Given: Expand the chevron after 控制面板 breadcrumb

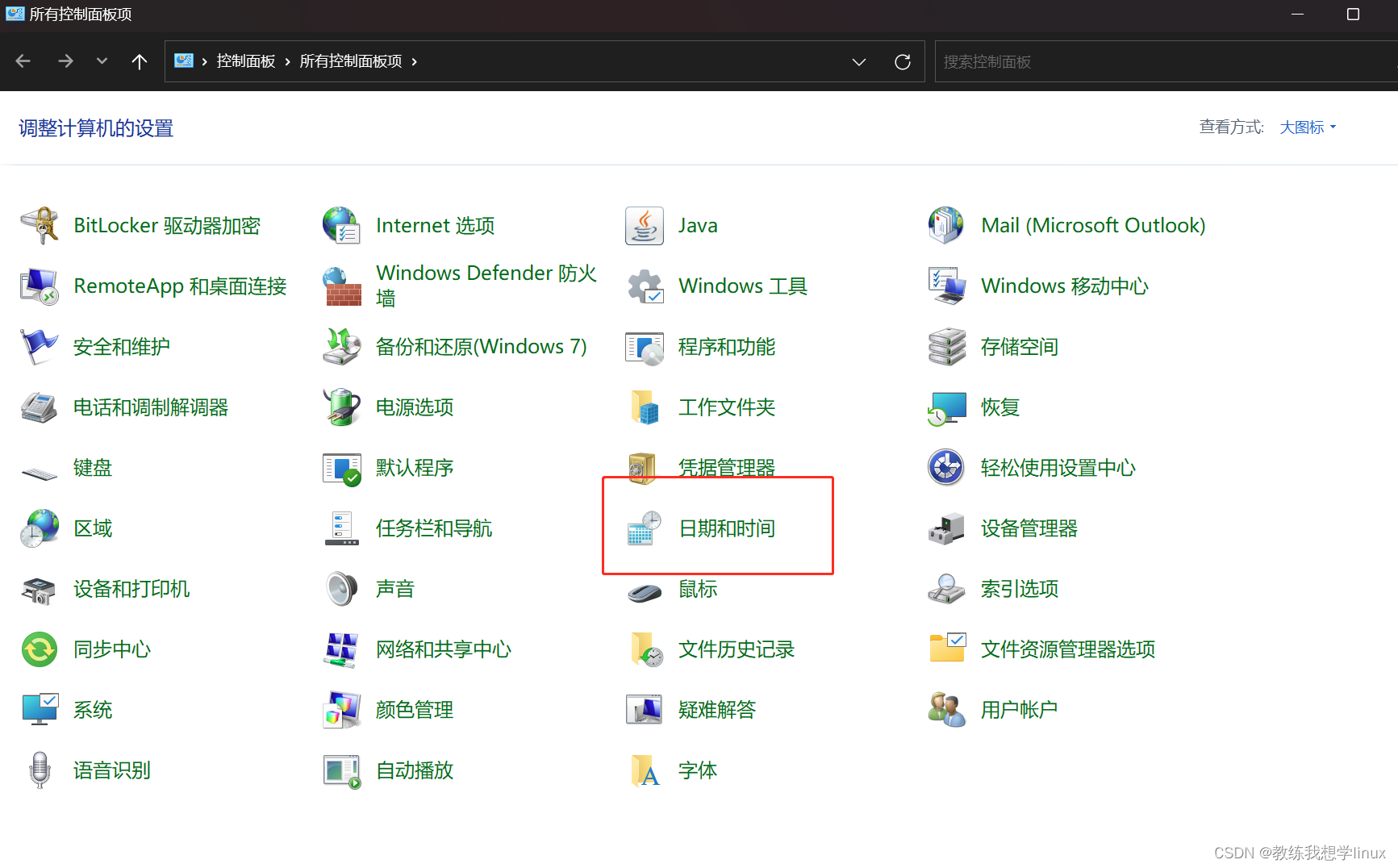Looking at the screenshot, I should click(x=287, y=62).
